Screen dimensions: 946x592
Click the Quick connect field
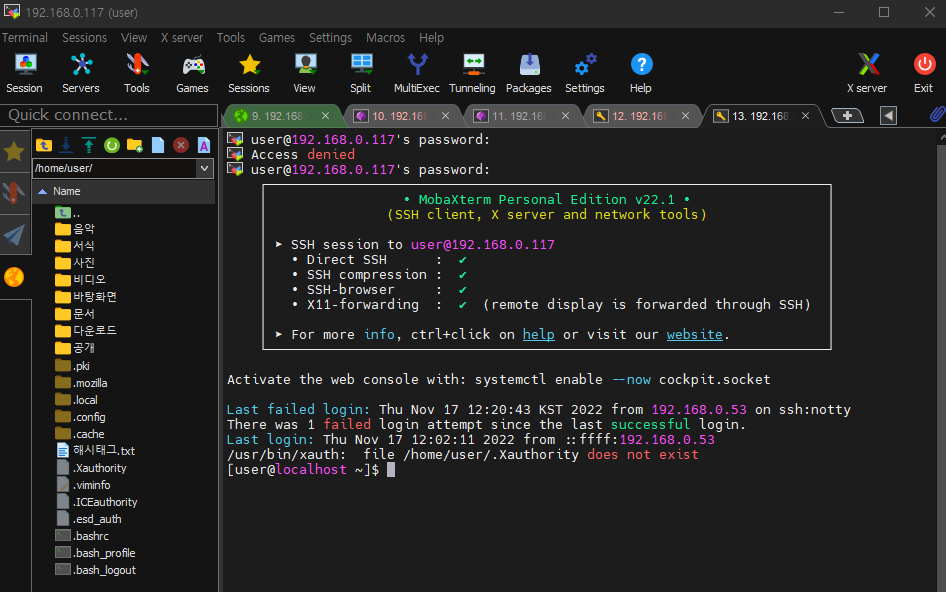click(x=109, y=115)
